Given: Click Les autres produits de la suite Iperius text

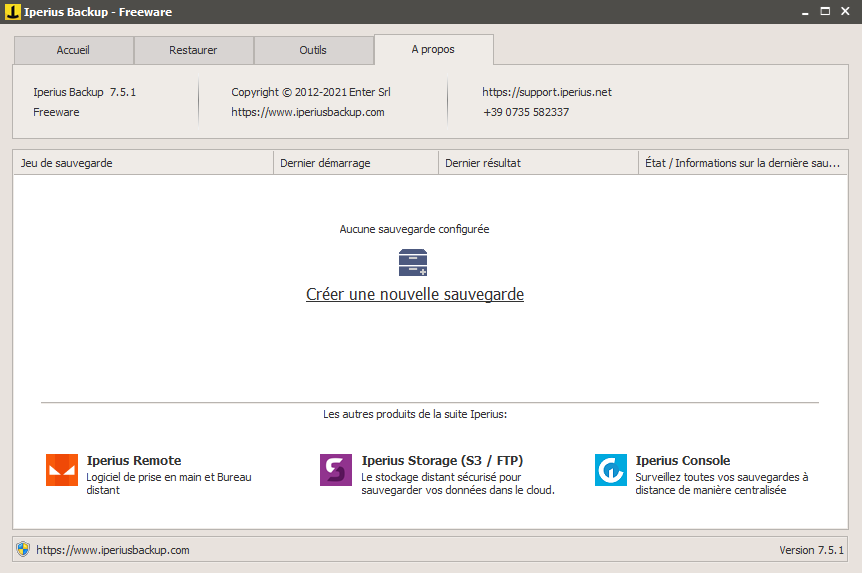Looking at the screenshot, I should coord(415,414).
